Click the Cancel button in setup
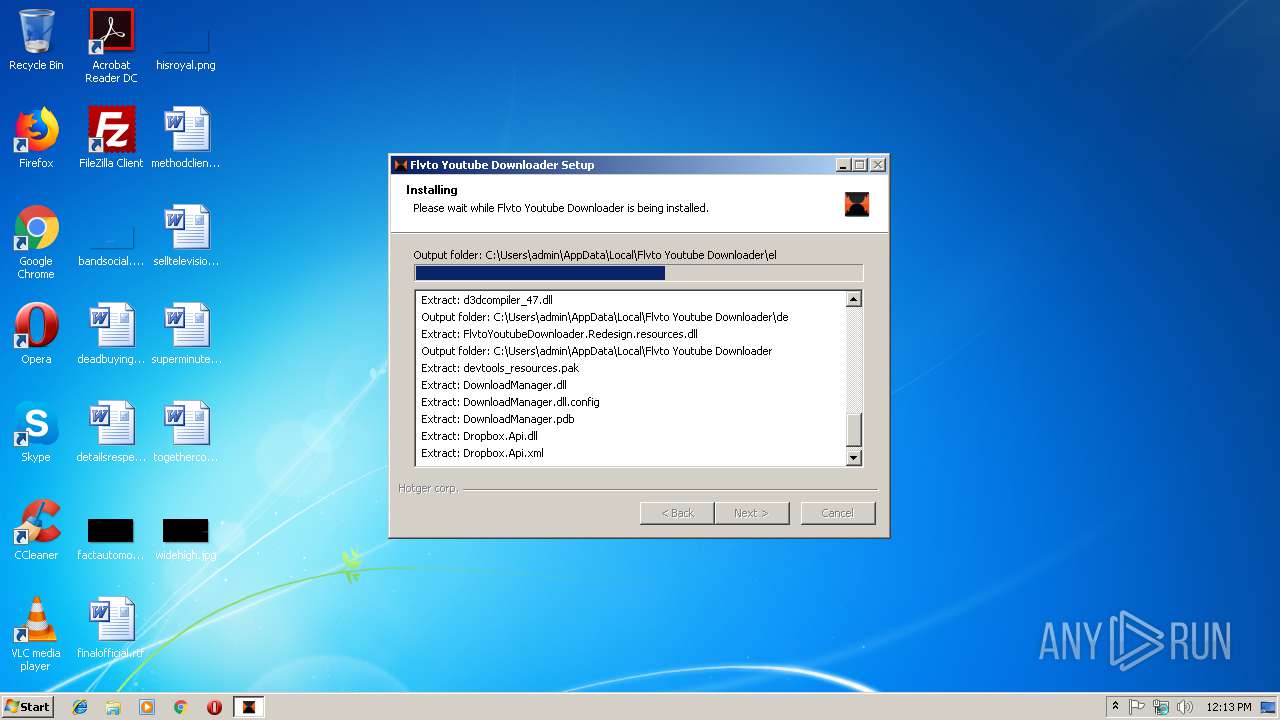Image resolution: width=1280 pixels, height=720 pixels. (838, 513)
